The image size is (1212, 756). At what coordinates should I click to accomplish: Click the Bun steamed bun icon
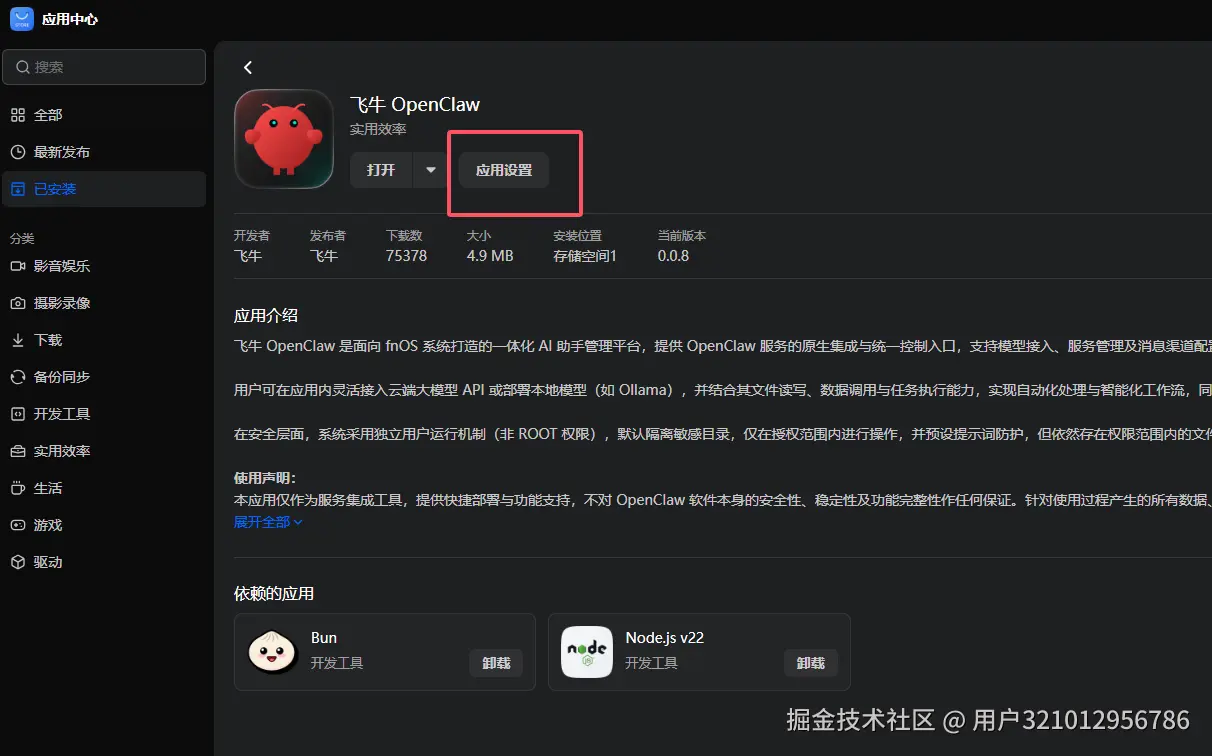(273, 652)
